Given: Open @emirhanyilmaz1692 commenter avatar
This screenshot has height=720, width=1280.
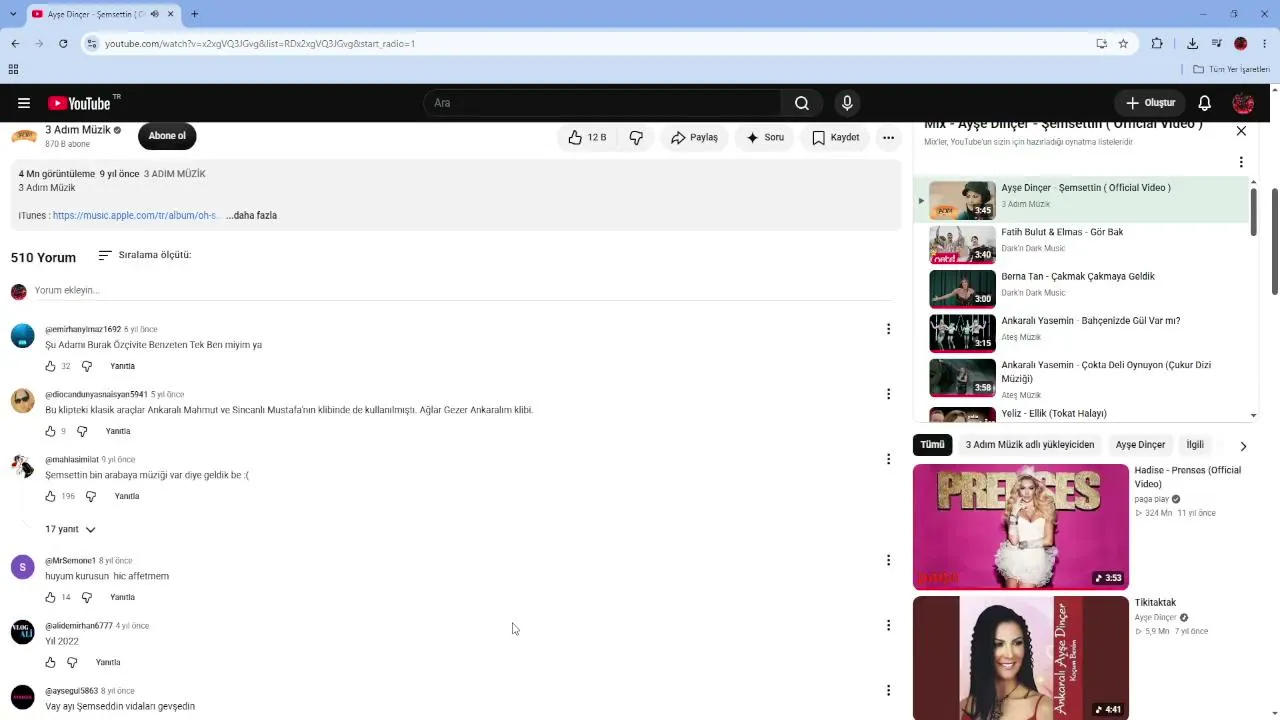Looking at the screenshot, I should [x=22, y=336].
